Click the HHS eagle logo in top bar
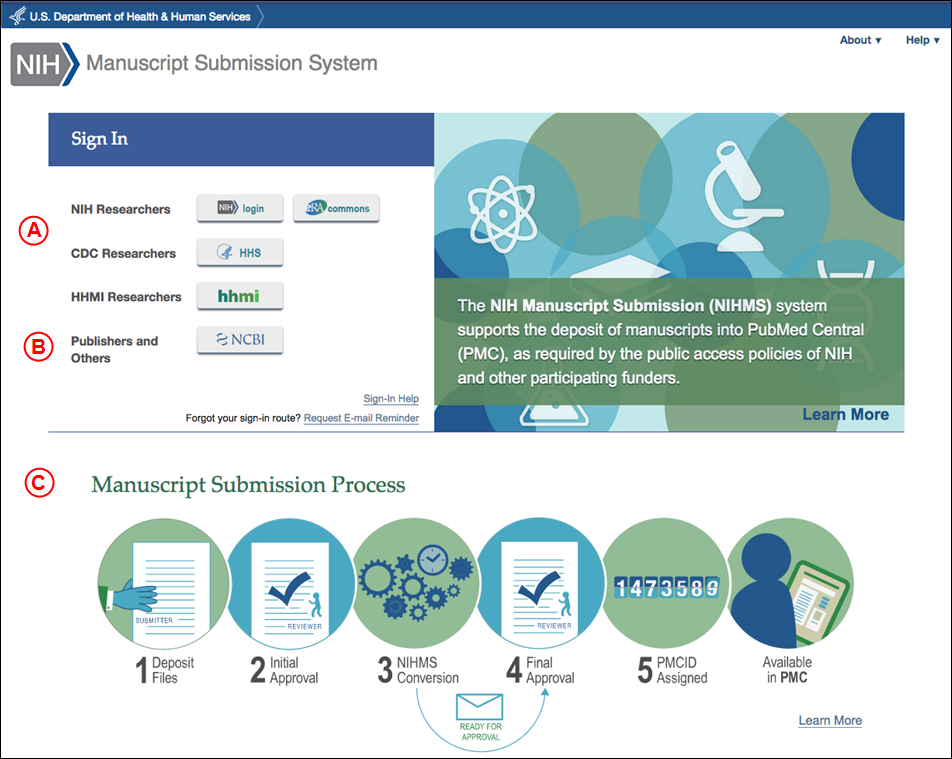This screenshot has height=759, width=952. coord(18,16)
